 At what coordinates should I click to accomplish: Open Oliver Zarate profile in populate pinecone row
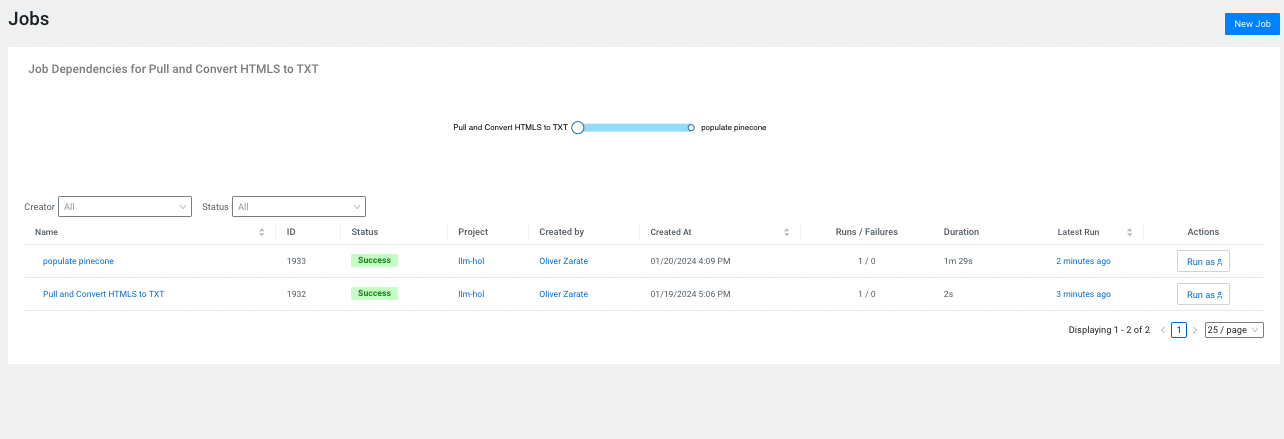pyautogui.click(x=564, y=261)
